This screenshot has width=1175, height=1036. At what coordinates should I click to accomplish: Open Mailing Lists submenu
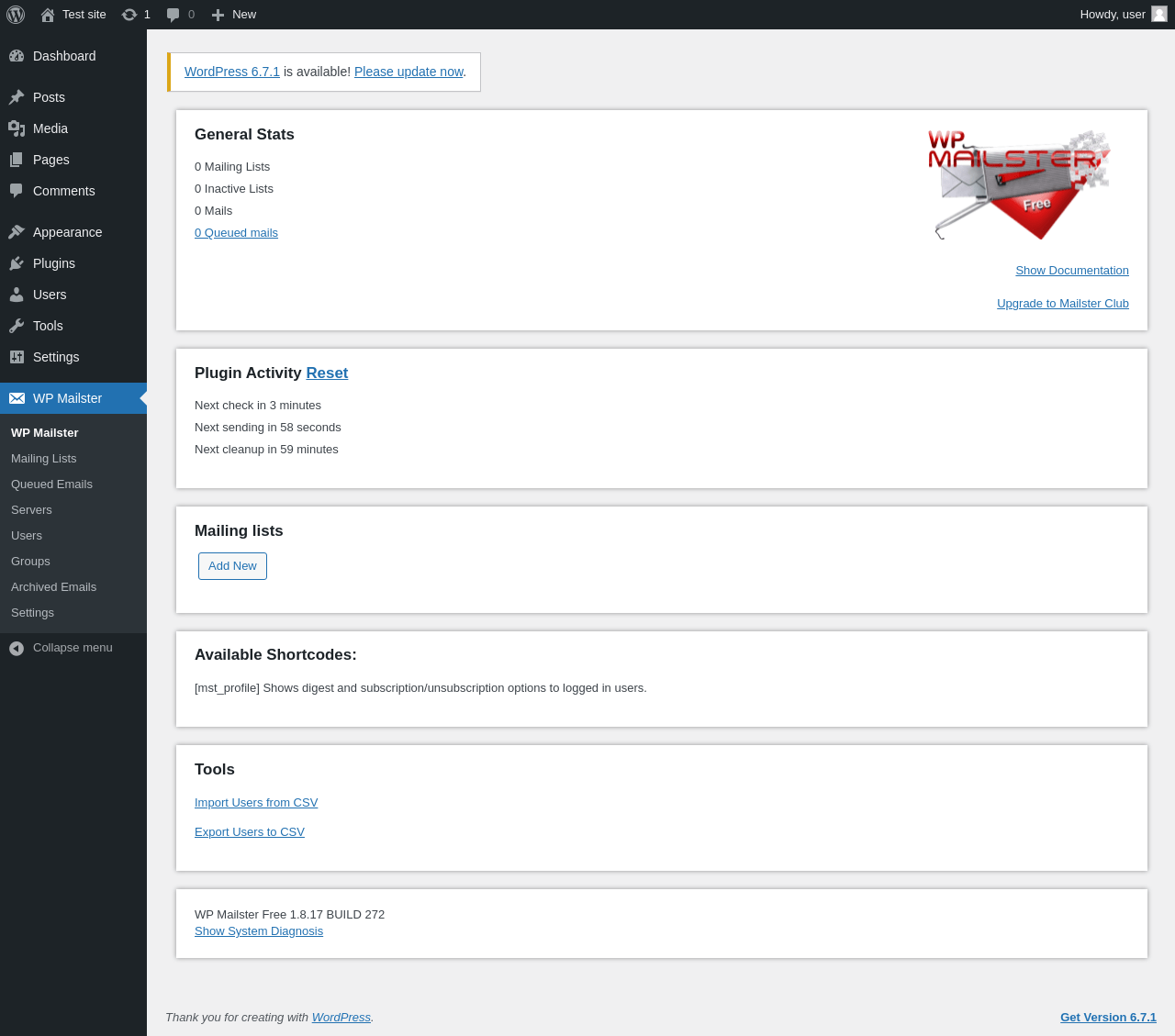click(x=43, y=459)
